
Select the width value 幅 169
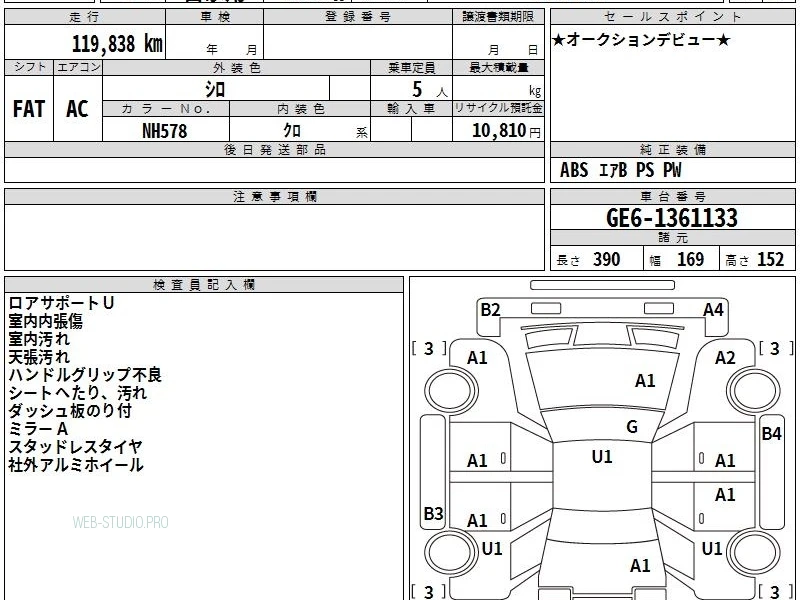point(677,260)
